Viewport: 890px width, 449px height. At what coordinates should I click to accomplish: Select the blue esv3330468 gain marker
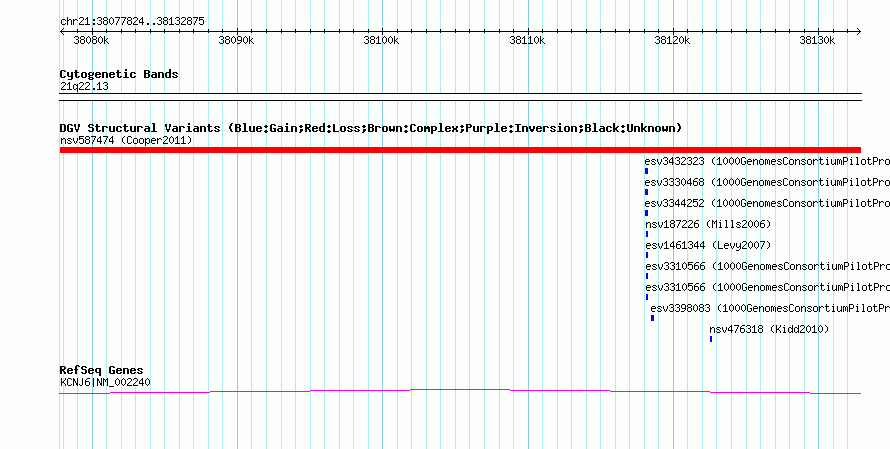[x=646, y=192]
